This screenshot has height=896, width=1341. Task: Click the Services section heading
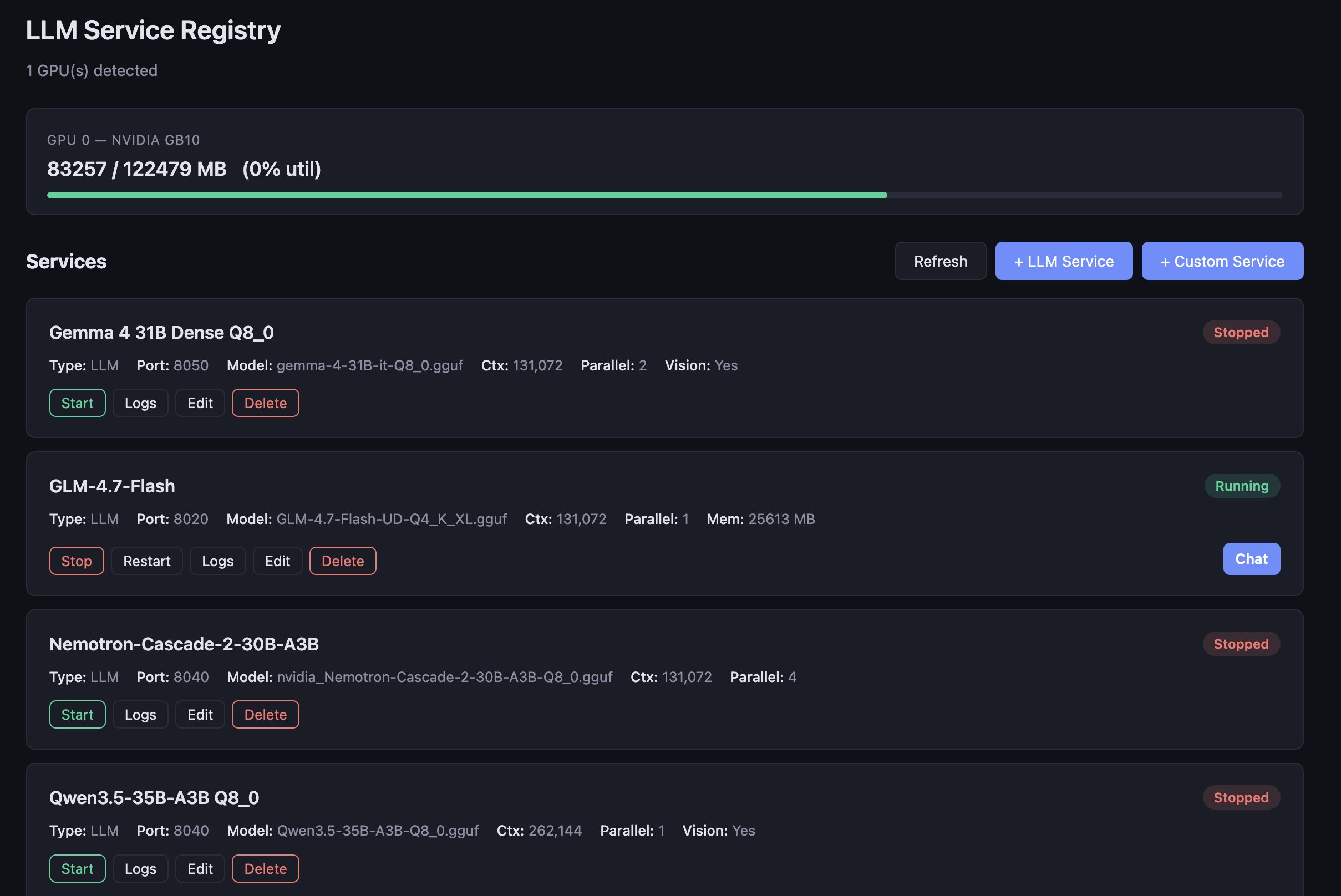[x=67, y=261]
